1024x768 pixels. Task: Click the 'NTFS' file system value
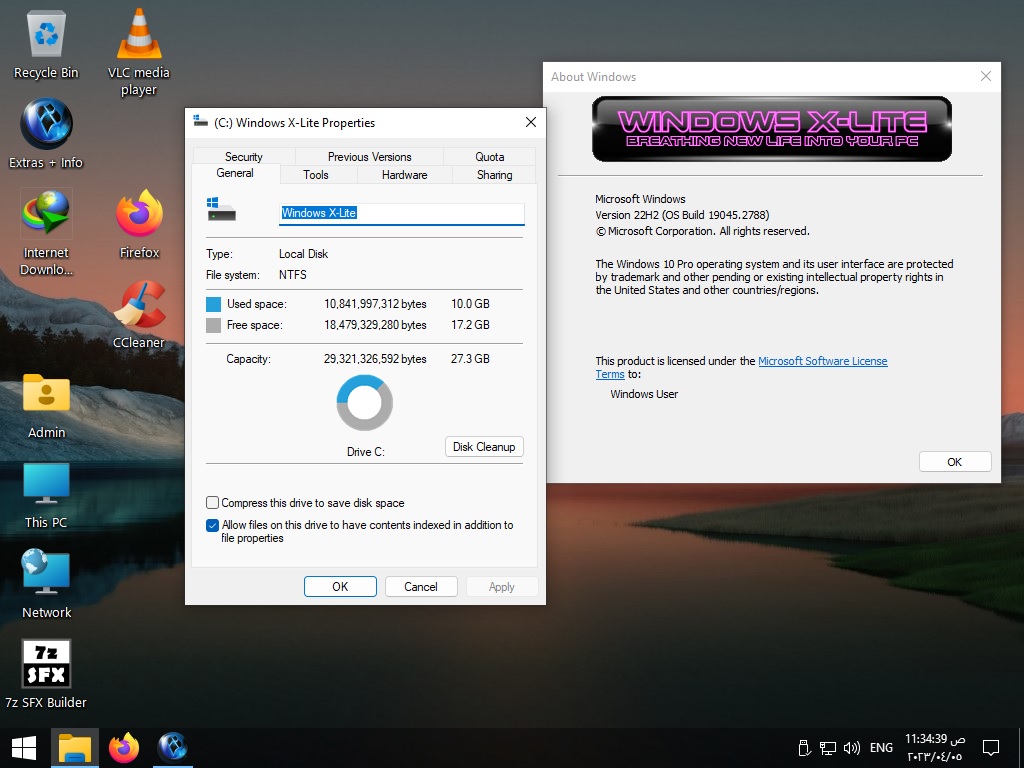(293, 275)
